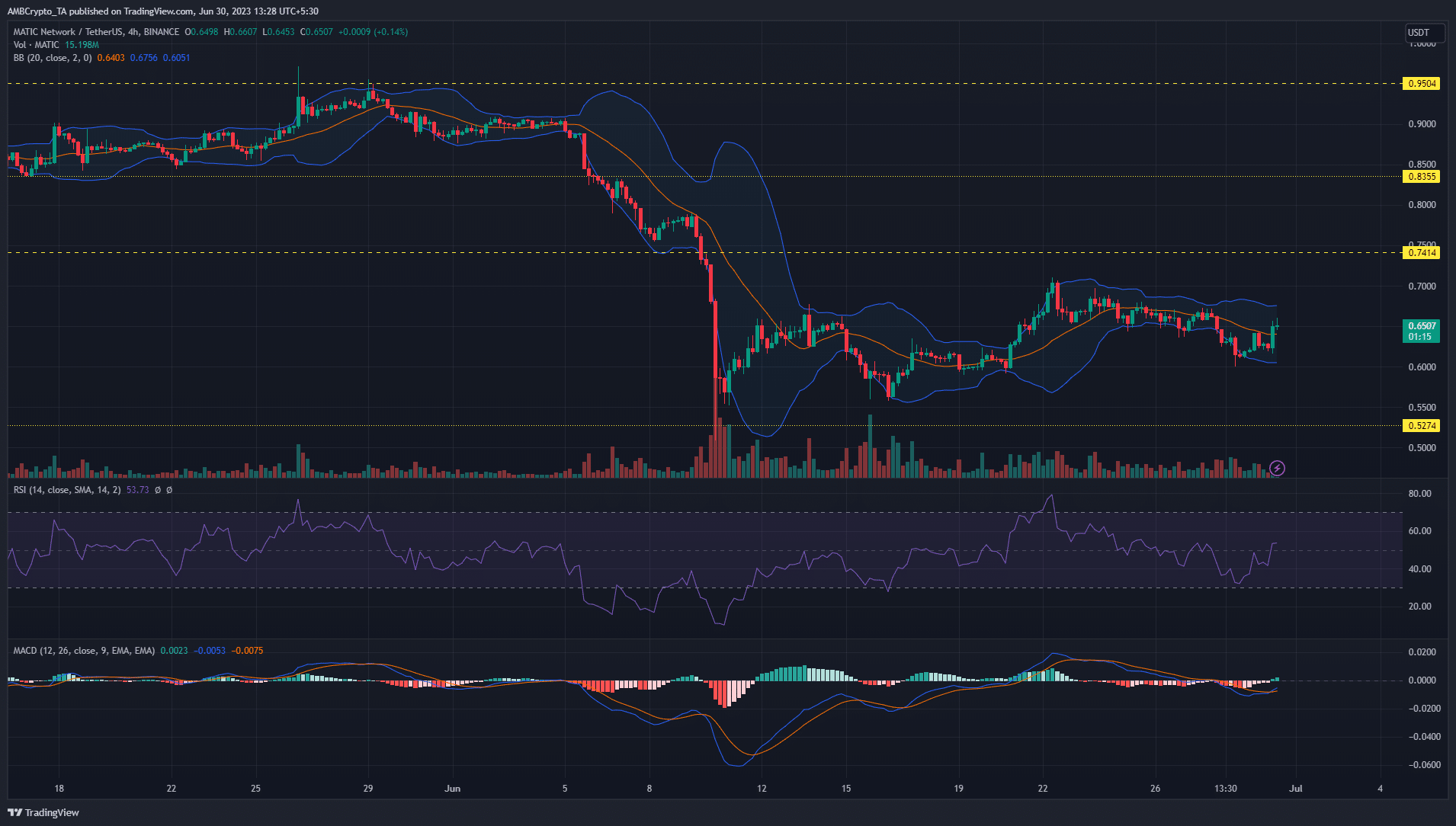Image resolution: width=1456 pixels, height=826 pixels.
Task: Click the 0.6000 price axis label
Action: (1422, 367)
